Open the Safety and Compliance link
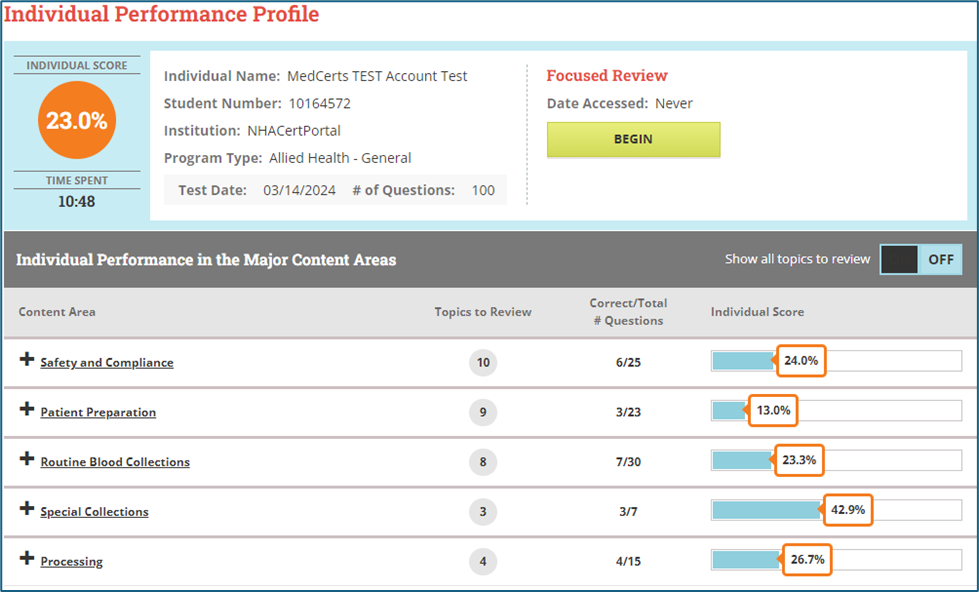 pyautogui.click(x=106, y=363)
